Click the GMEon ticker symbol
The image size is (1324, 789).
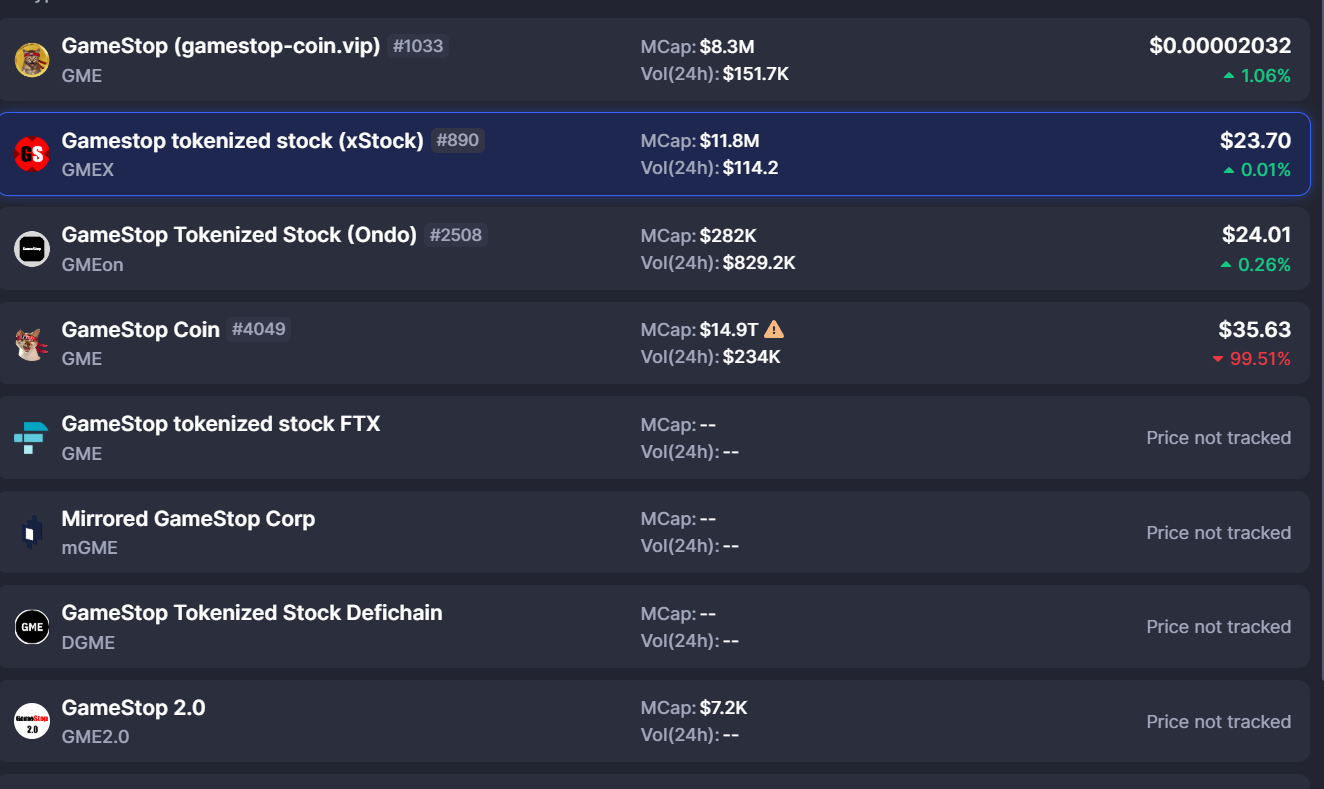[93, 265]
